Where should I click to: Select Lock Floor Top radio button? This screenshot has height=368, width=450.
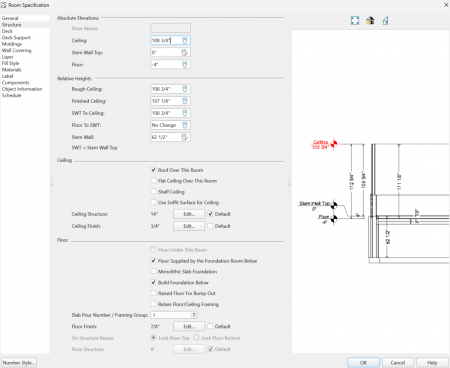tap(153, 338)
